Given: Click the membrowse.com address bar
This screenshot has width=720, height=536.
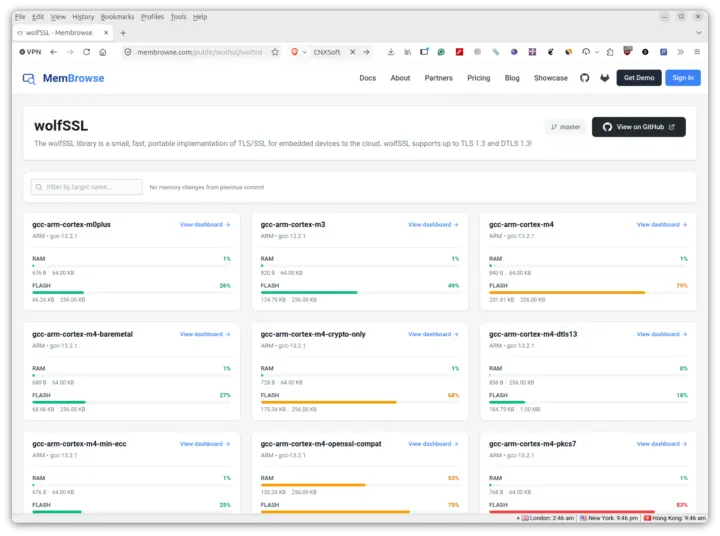Looking at the screenshot, I should pos(200,52).
